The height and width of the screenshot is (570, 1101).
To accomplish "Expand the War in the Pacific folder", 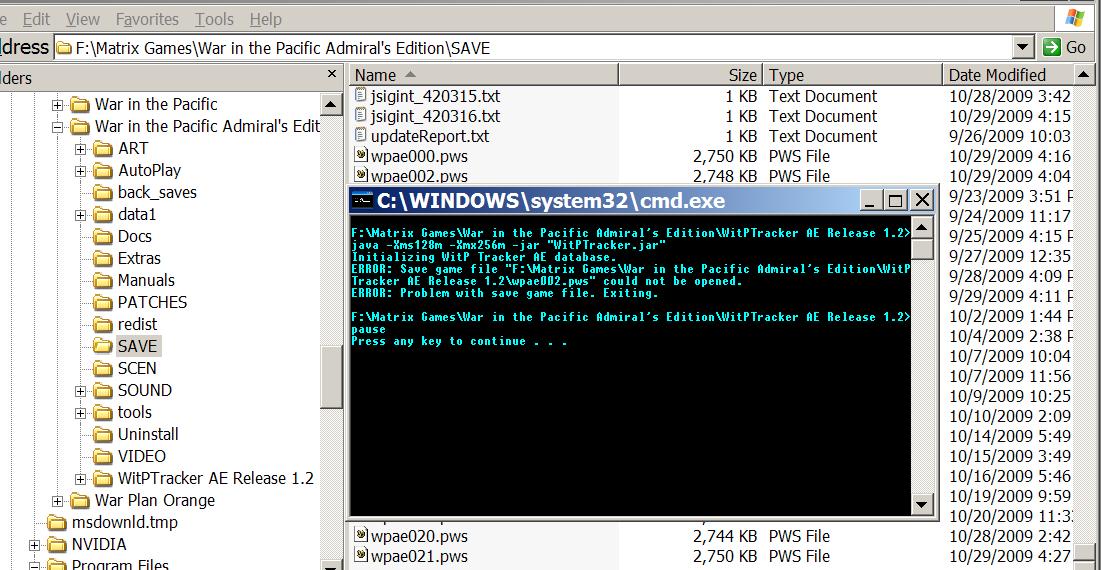I will point(58,105).
